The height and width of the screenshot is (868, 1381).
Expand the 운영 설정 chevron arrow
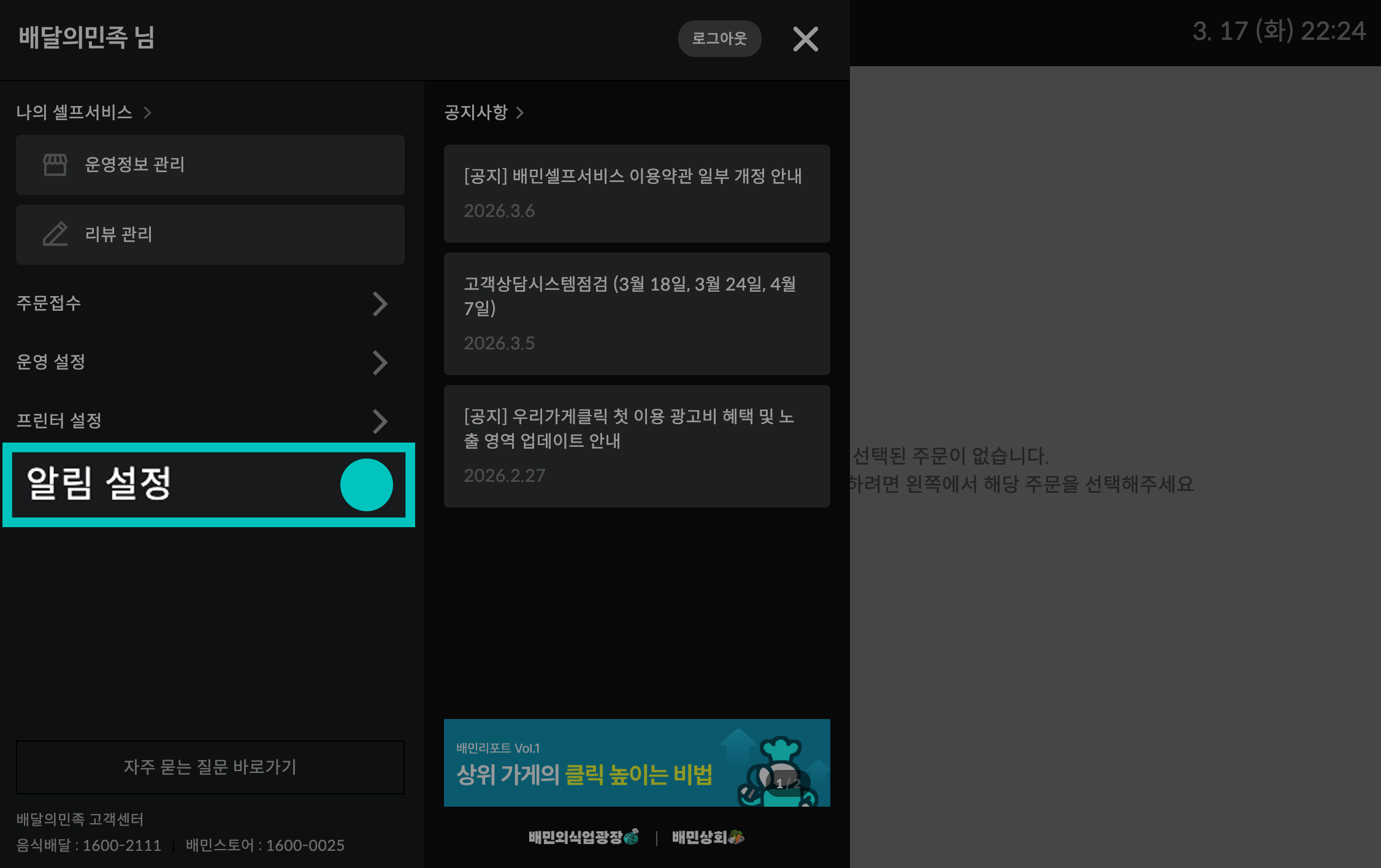tap(380, 362)
